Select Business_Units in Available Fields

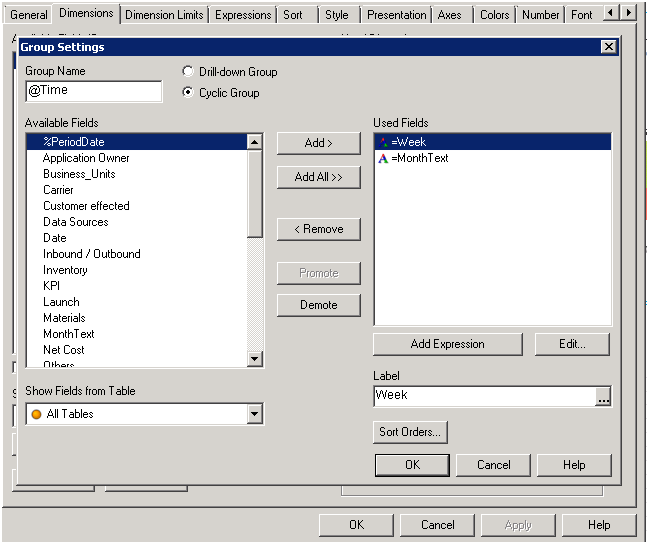pos(79,174)
